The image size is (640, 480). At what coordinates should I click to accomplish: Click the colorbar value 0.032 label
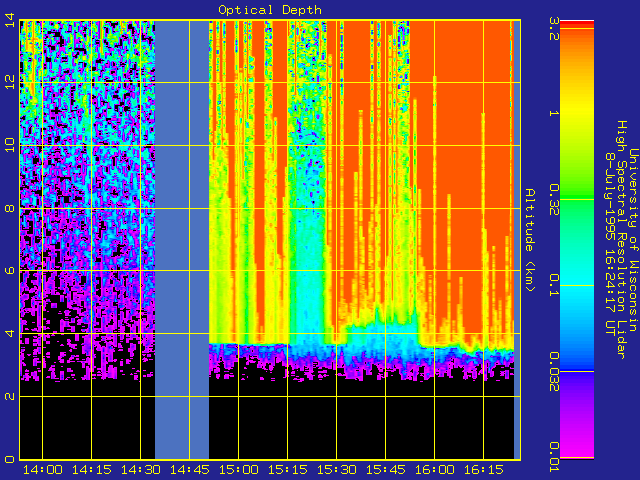coord(554,371)
